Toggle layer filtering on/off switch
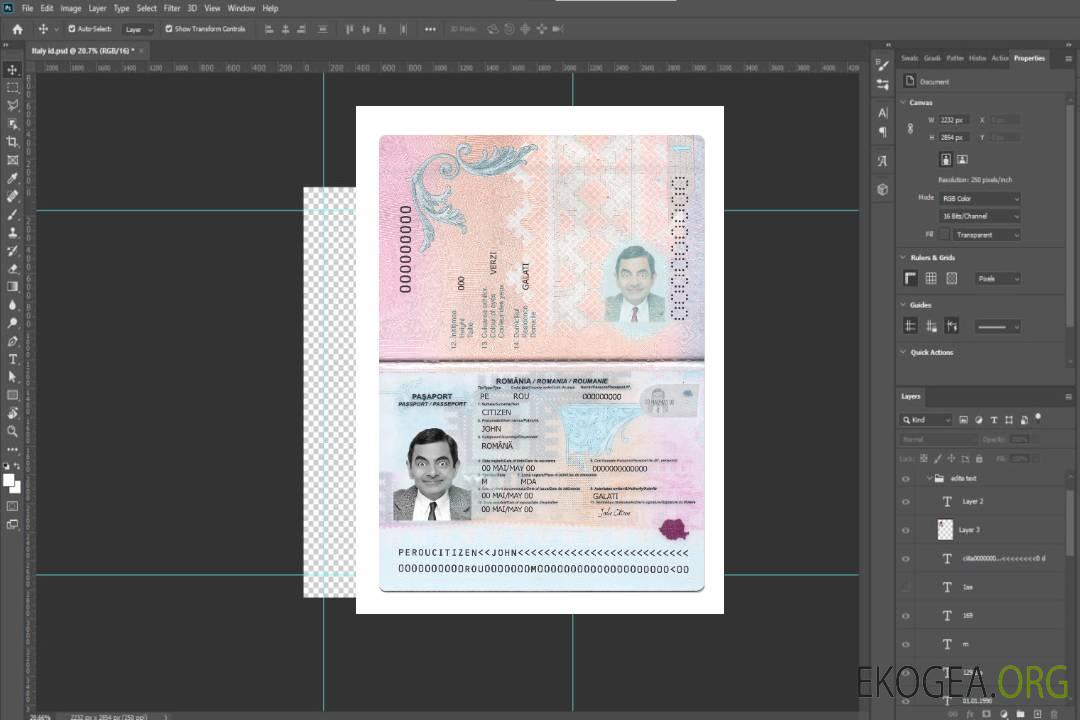The width and height of the screenshot is (1080, 720). click(1038, 418)
